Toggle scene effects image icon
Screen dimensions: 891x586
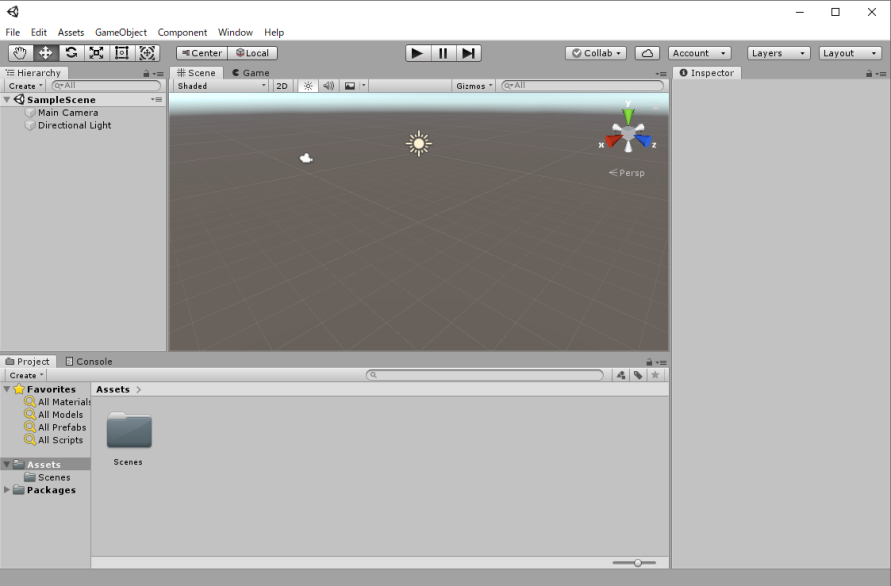[x=350, y=86]
